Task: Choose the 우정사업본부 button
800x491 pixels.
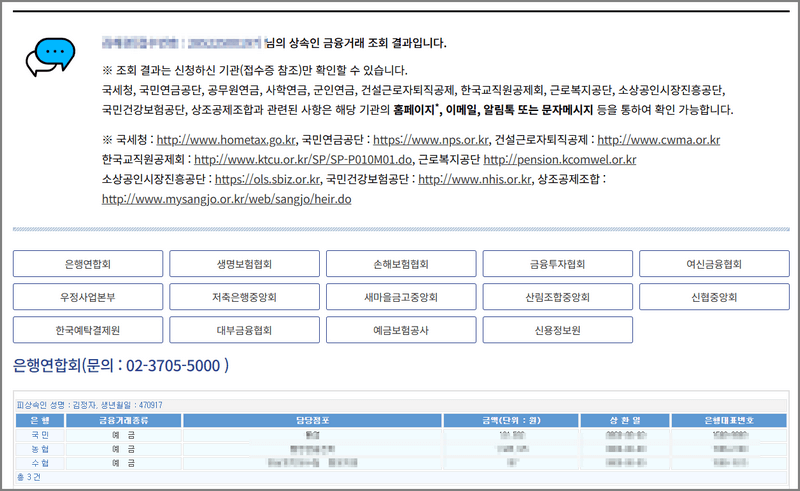Action: [88, 297]
